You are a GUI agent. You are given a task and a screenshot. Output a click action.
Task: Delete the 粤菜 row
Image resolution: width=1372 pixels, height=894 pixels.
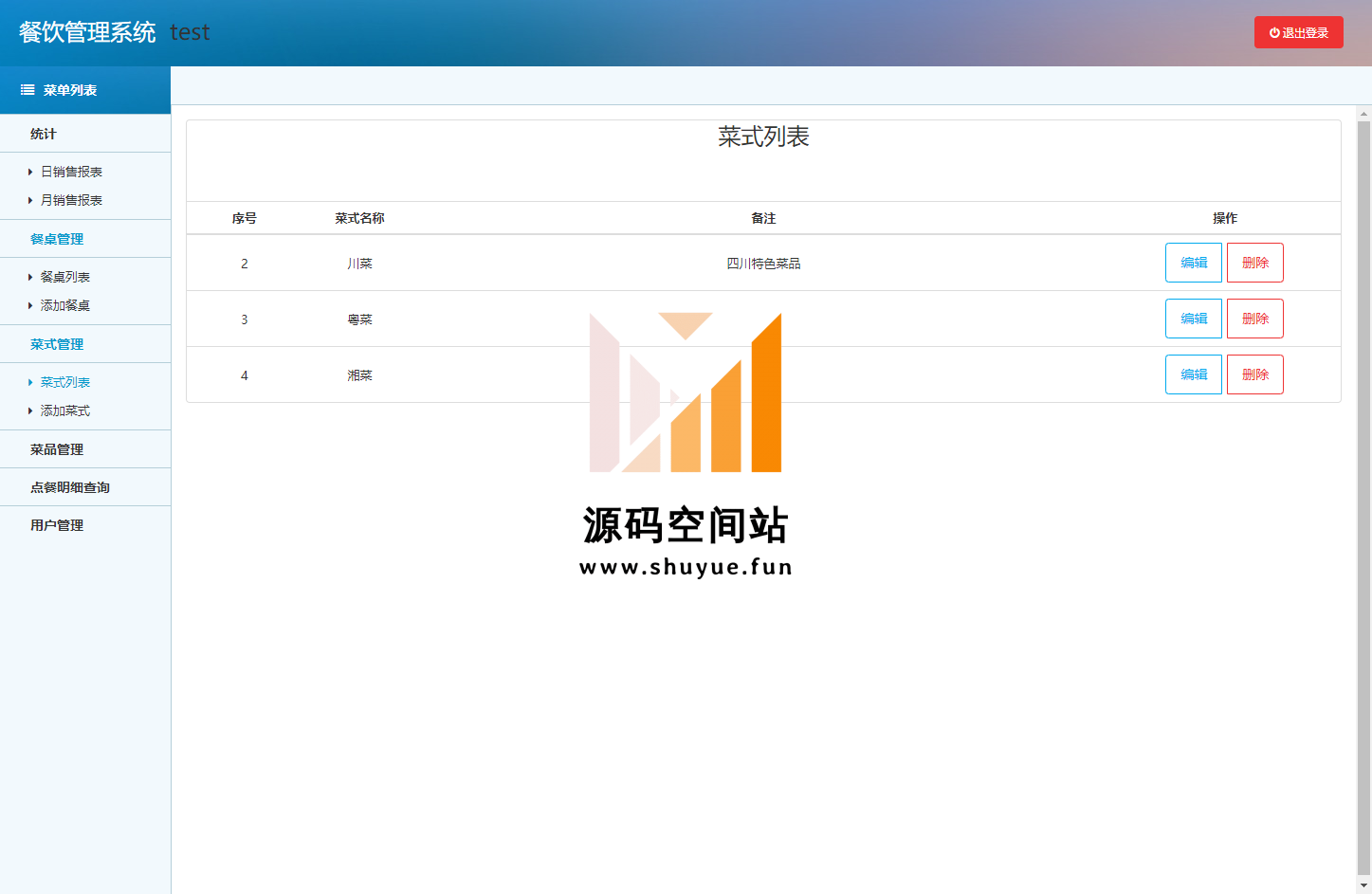(x=1255, y=319)
